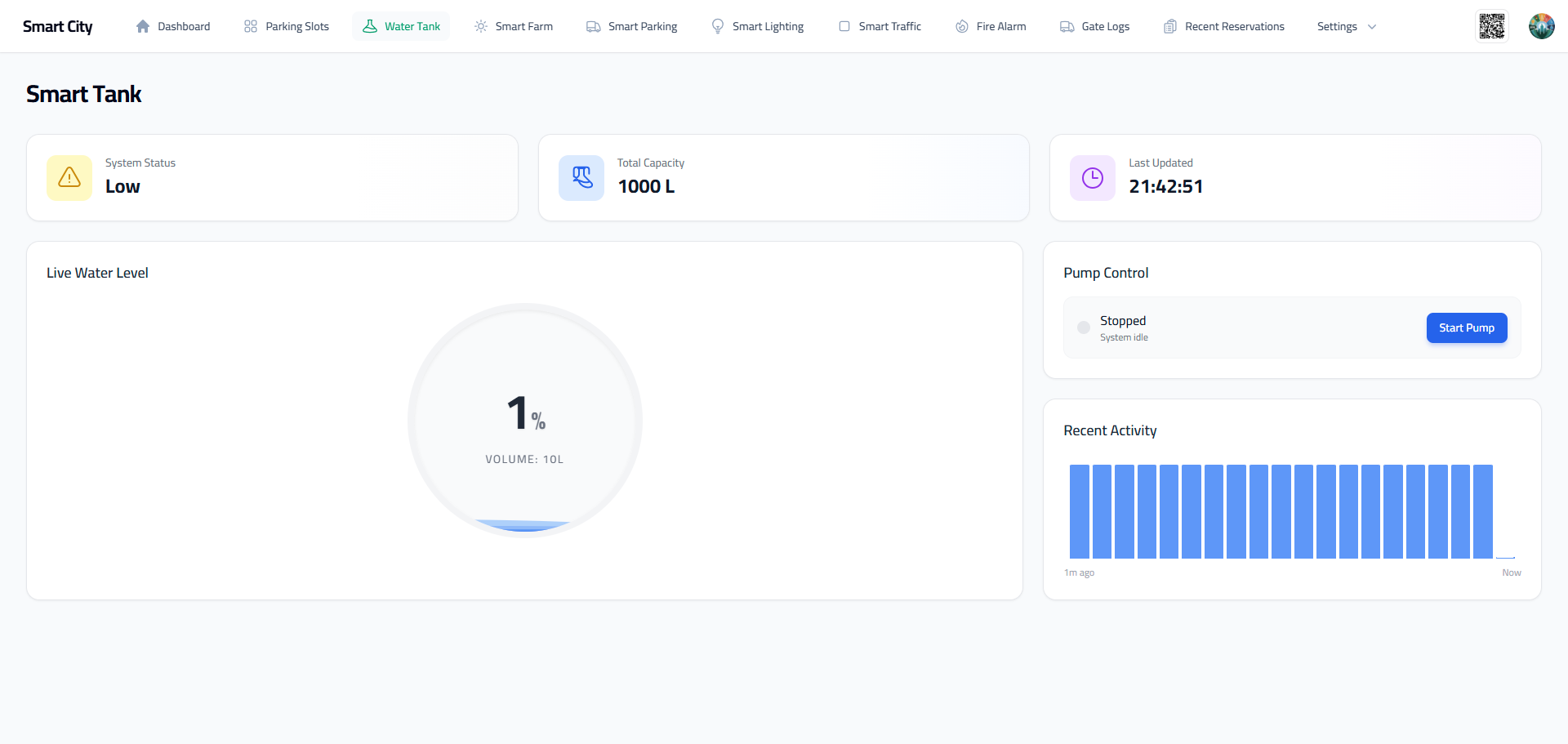
Task: Switch to Smart Traffic page
Action: pyautogui.click(x=880, y=26)
